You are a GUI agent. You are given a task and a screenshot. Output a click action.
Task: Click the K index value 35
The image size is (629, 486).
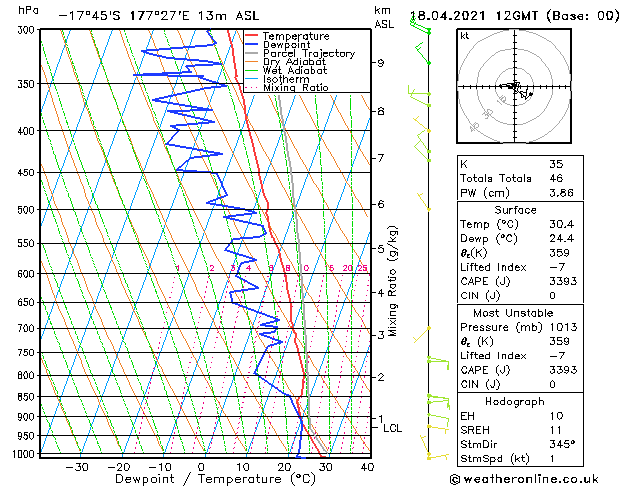tap(556, 164)
